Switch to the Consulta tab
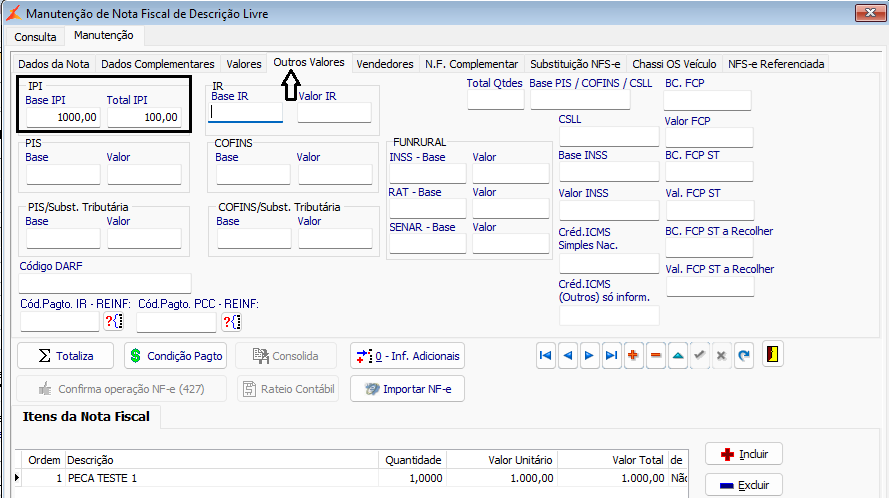 [35, 37]
